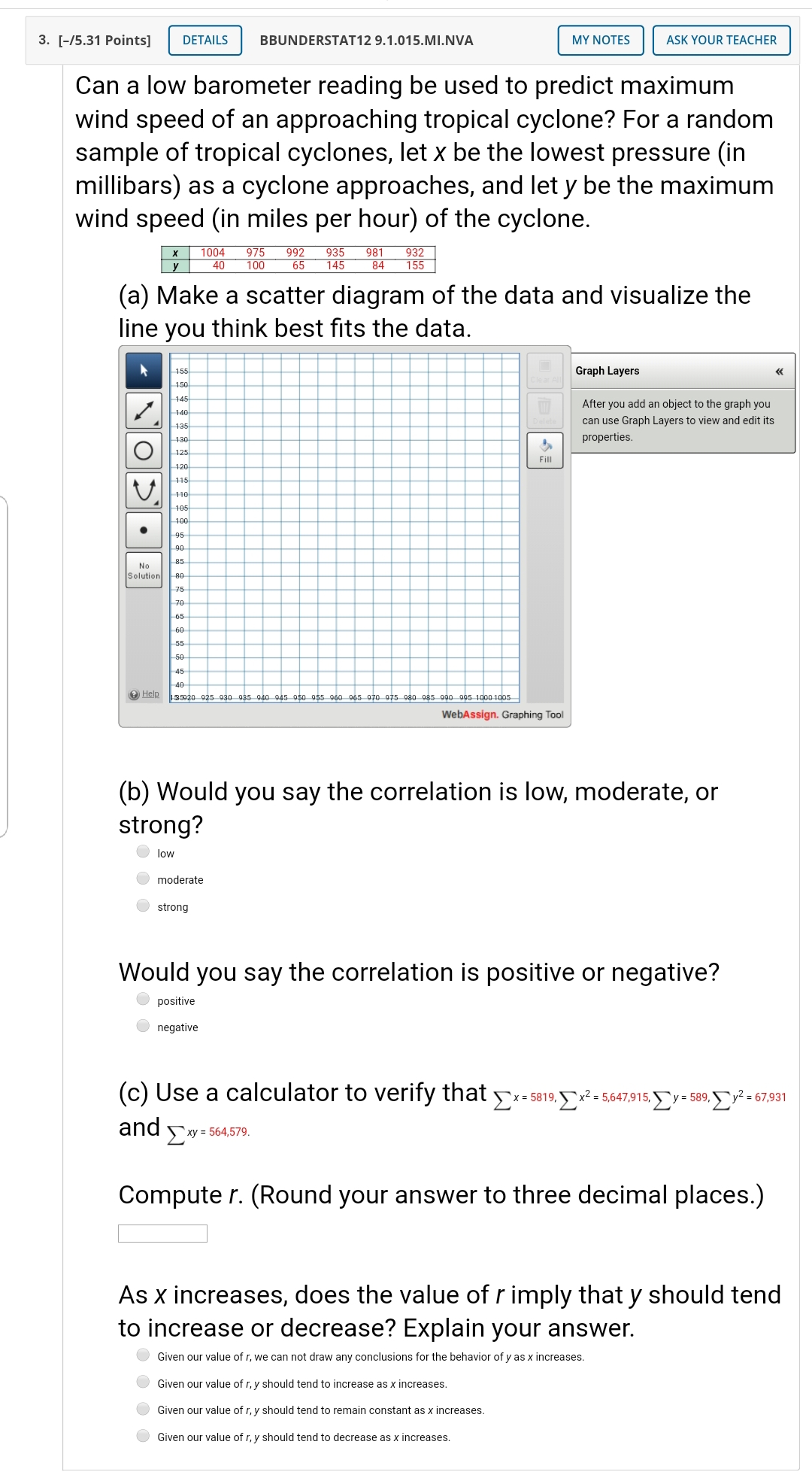Select the negative correlation option
This screenshot has width=812, height=1484.
click(x=142, y=1026)
